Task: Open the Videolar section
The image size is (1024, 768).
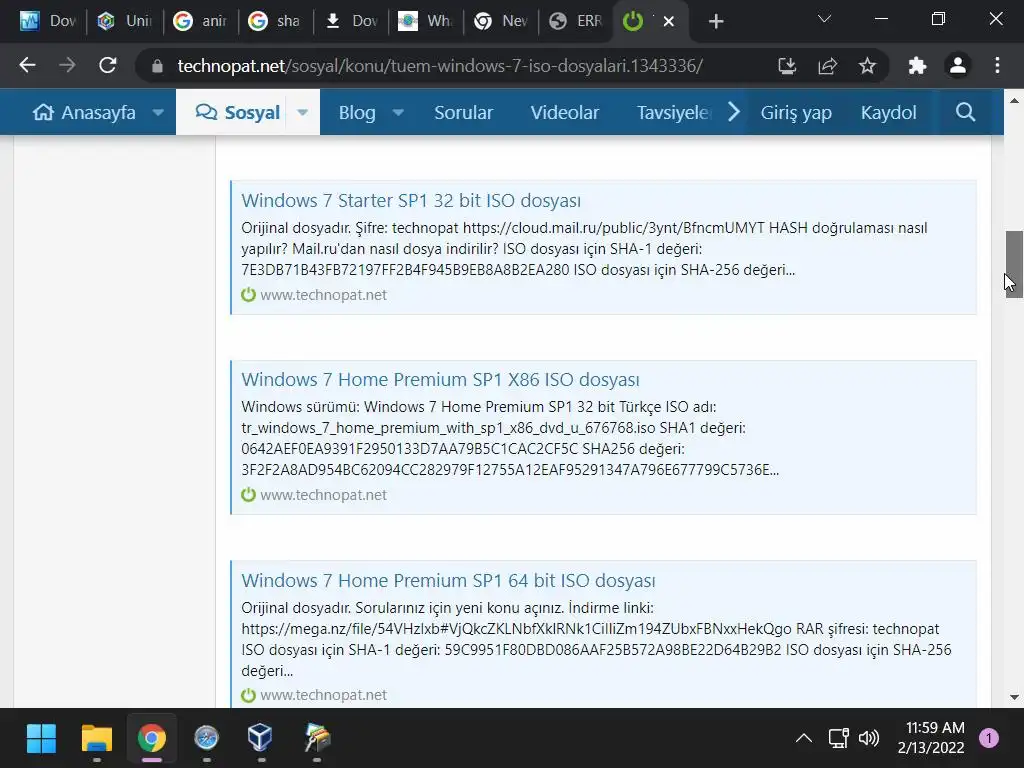Action: coord(565,112)
